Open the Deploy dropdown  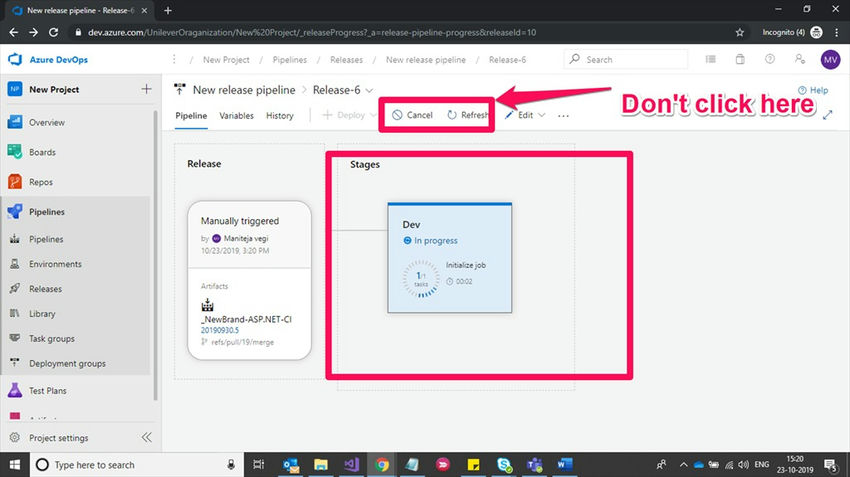pyautogui.click(x=349, y=115)
